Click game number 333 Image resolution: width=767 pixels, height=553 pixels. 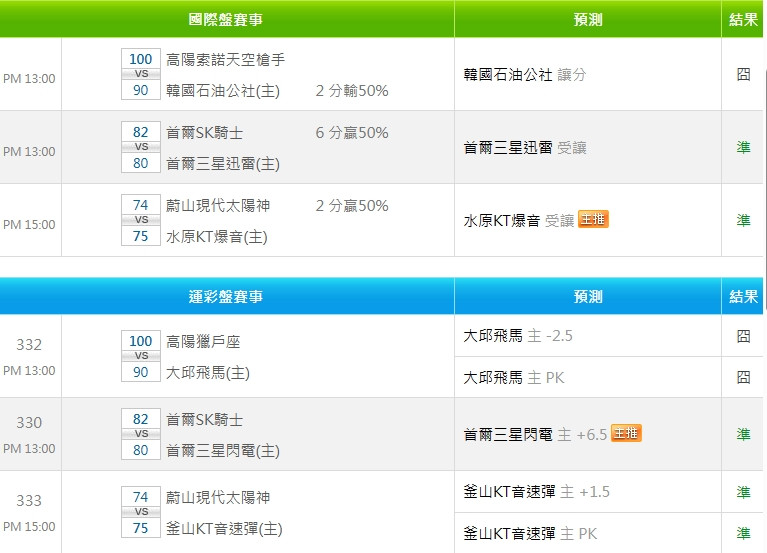(29, 501)
